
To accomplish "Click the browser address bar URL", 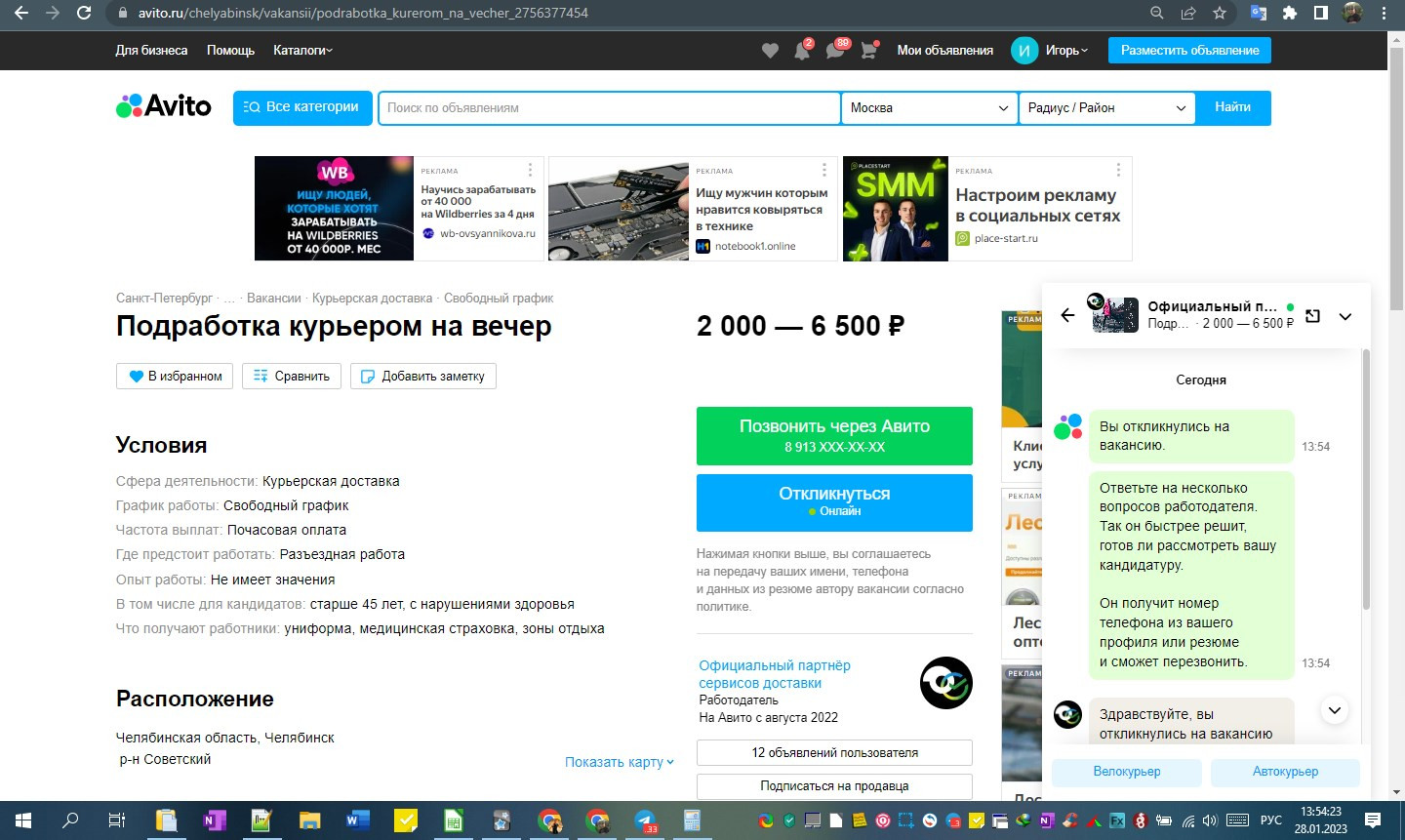I will 363,14.
